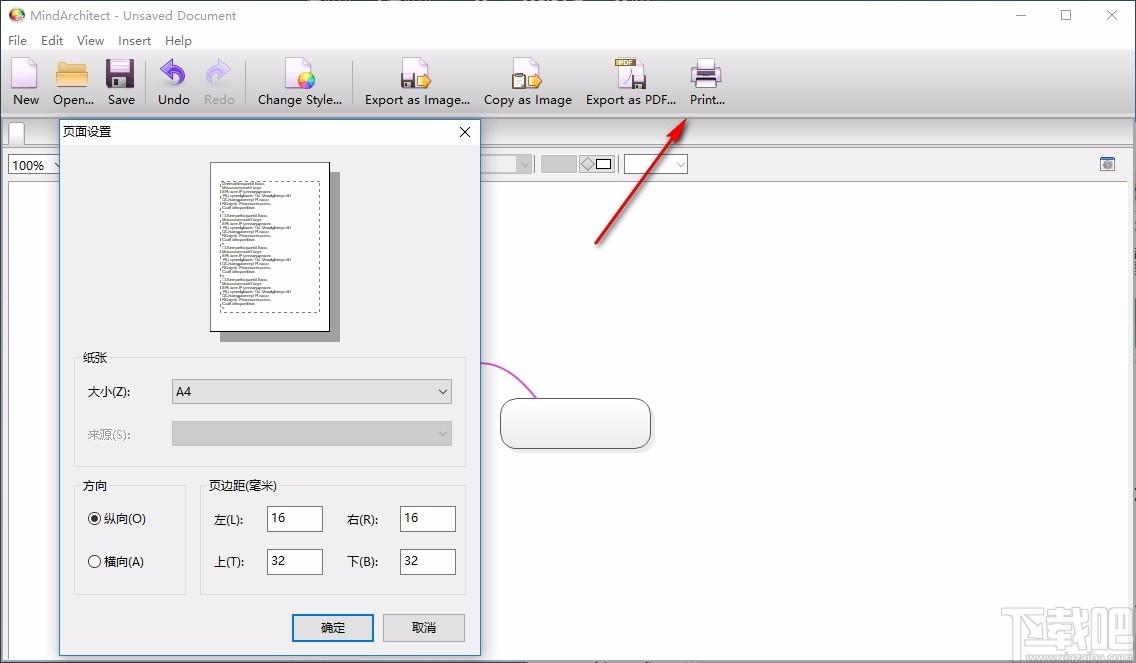Open the View menu
Viewport: 1136px width, 663px height.
(x=91, y=41)
